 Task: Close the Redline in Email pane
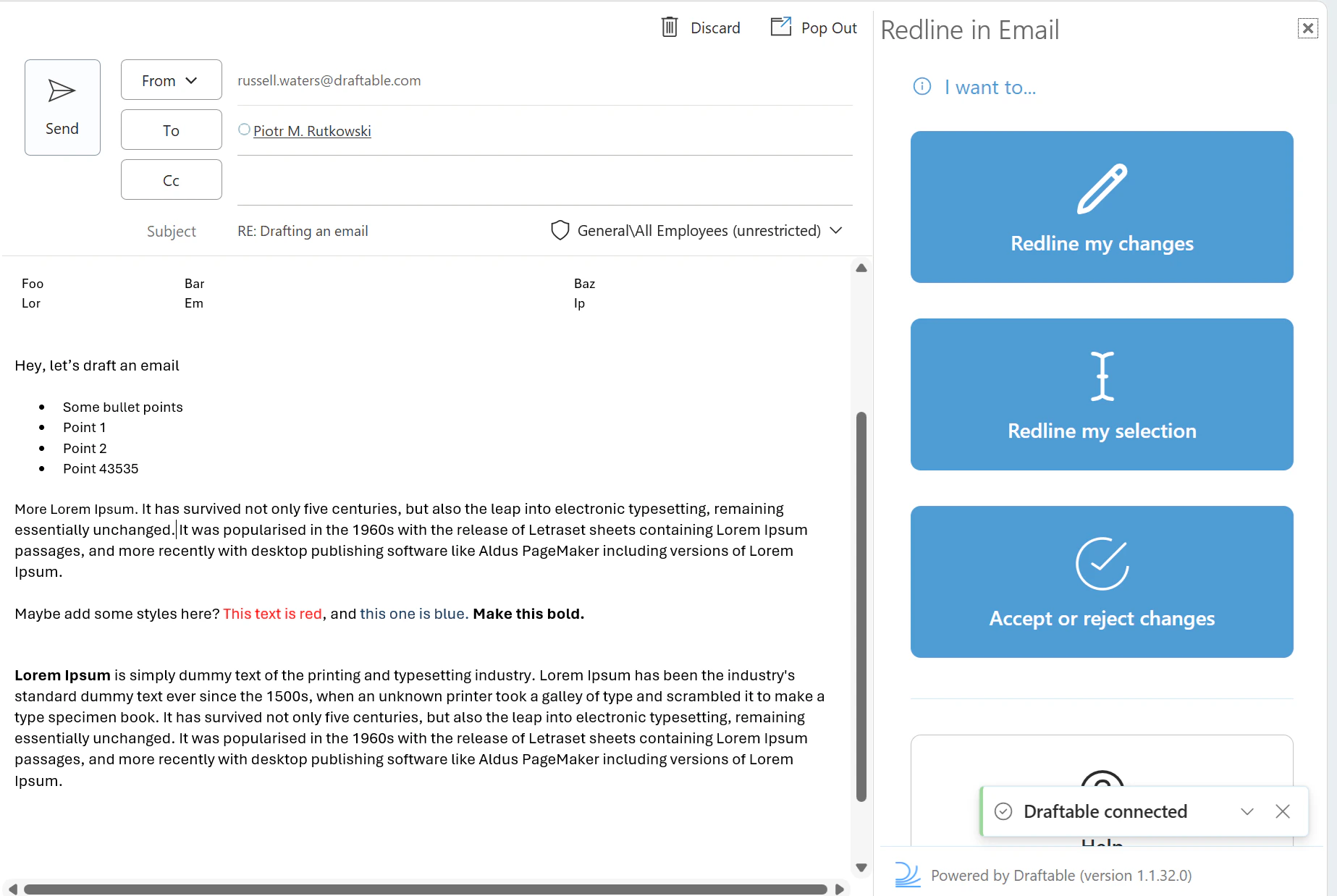[1307, 28]
